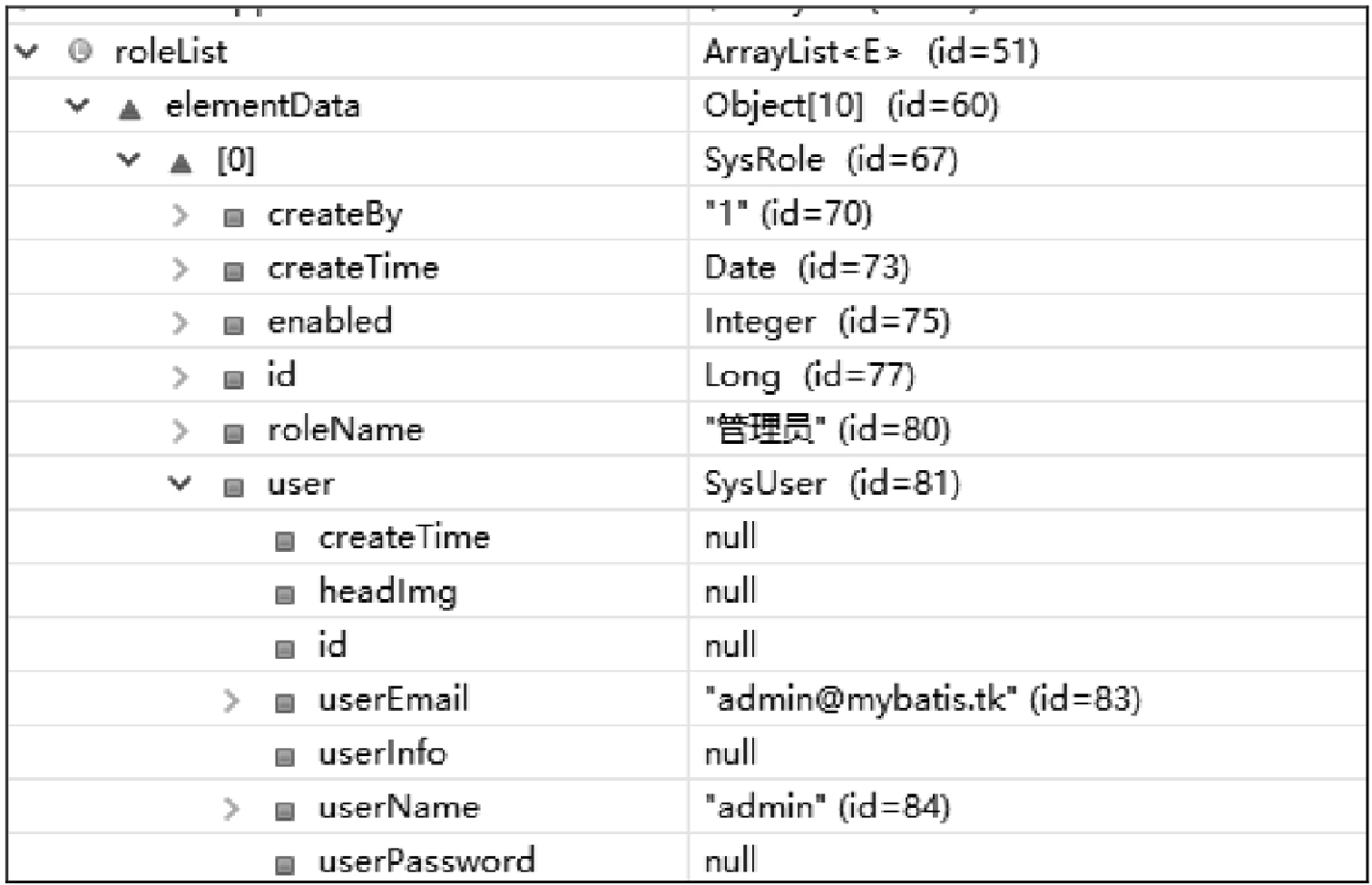The image size is (1372, 885).
Task: Expand the createBy field
Action: coord(180,214)
